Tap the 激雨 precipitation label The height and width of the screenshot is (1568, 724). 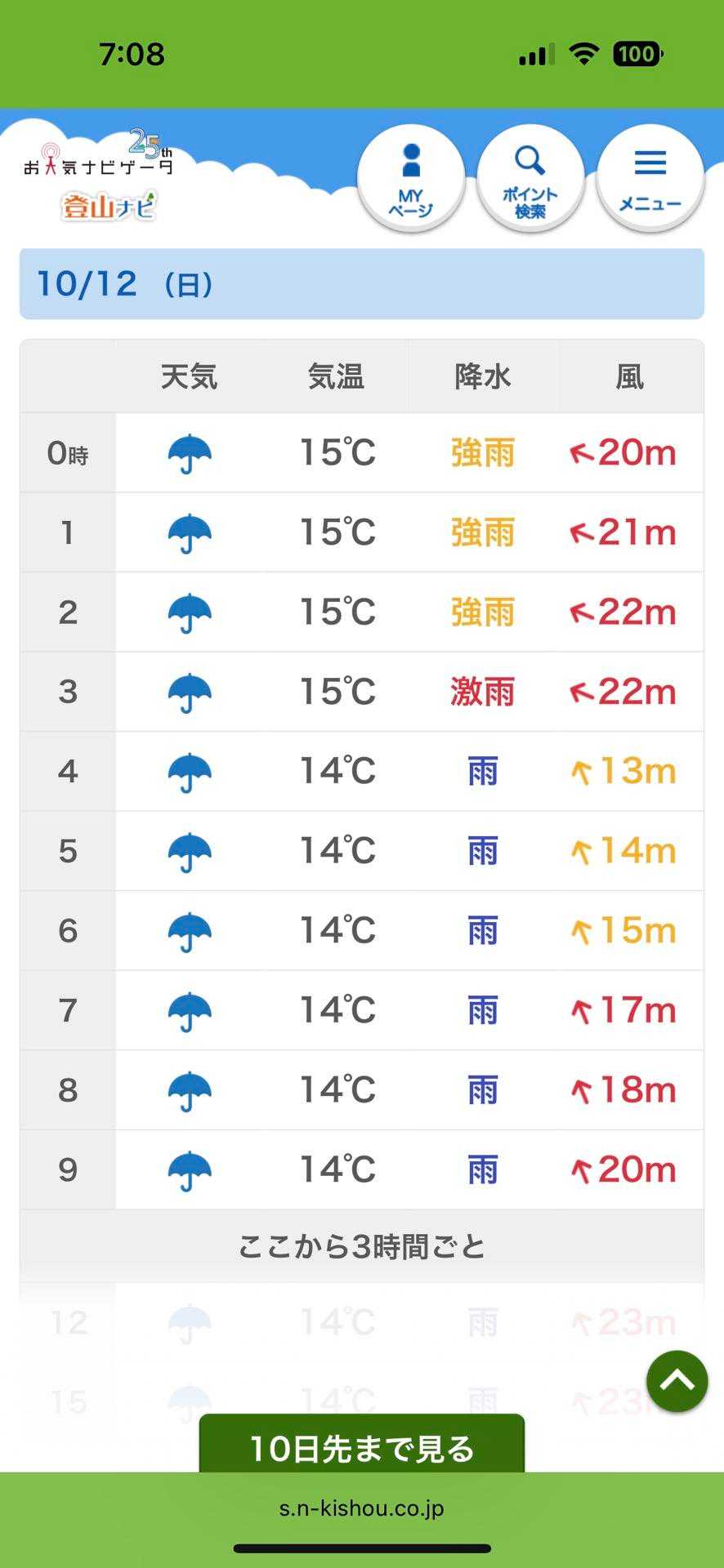pos(482,693)
